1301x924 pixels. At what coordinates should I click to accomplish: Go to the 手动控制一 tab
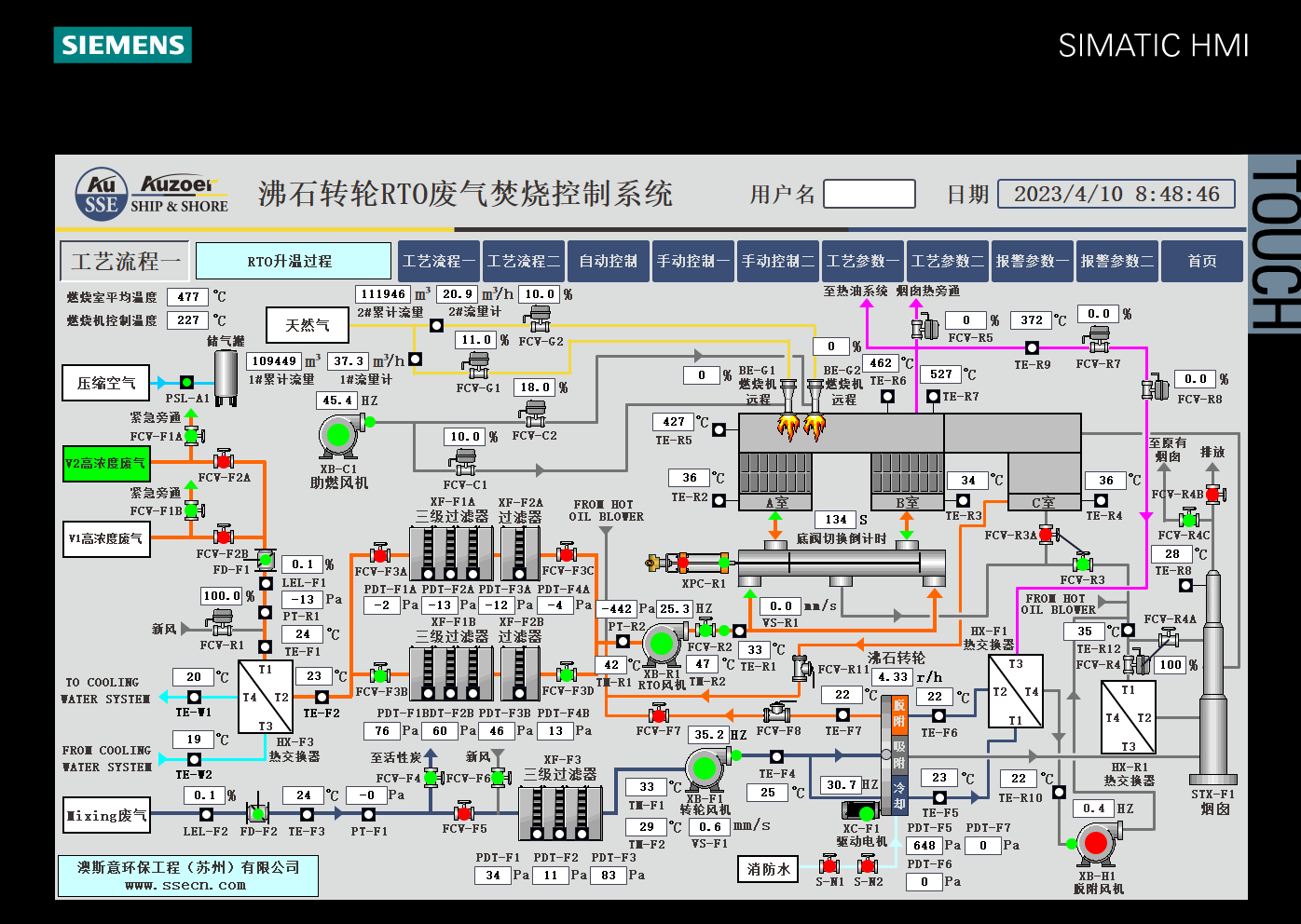coord(693,261)
